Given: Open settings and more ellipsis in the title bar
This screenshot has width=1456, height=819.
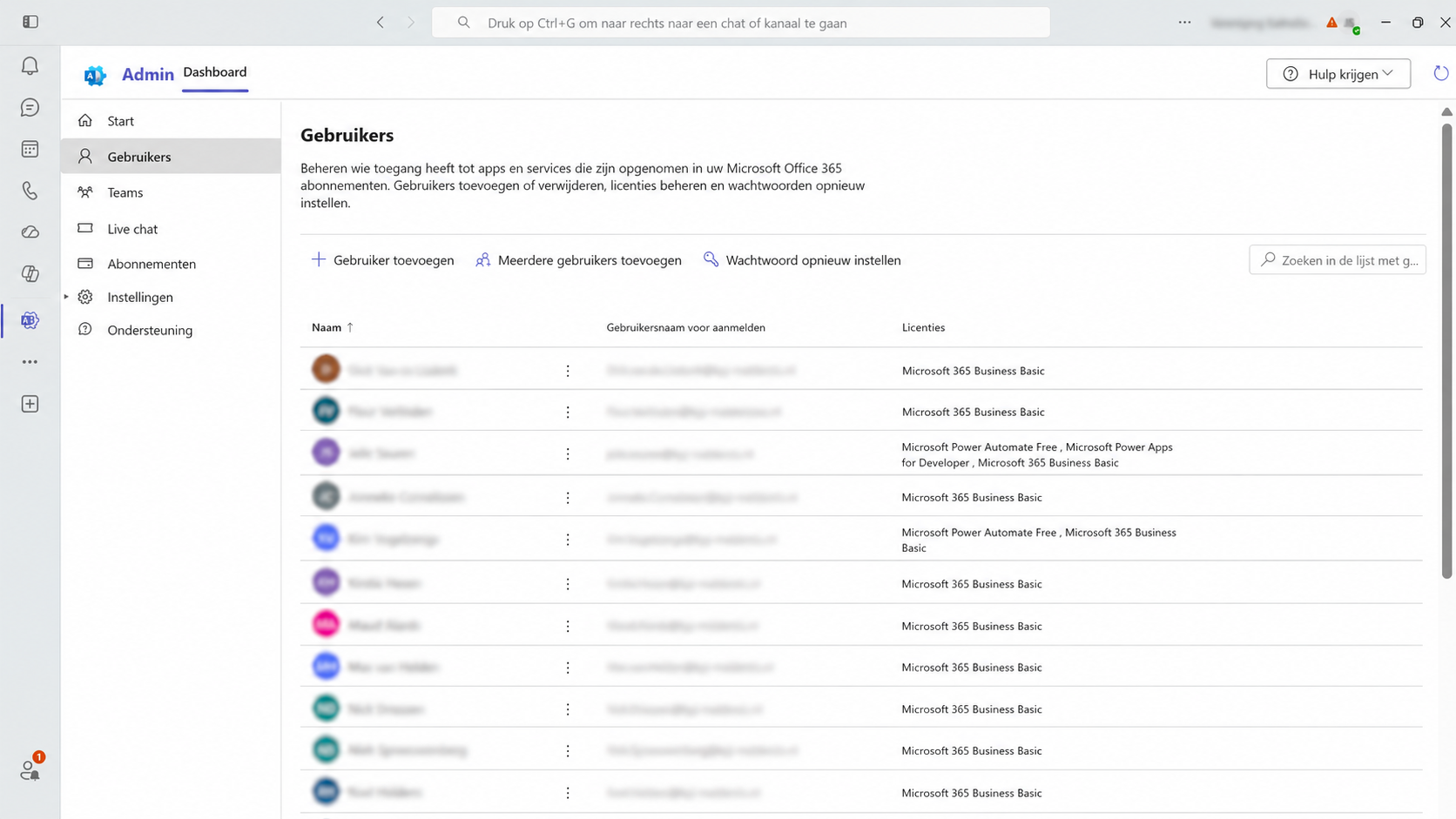Looking at the screenshot, I should pos(1184,23).
